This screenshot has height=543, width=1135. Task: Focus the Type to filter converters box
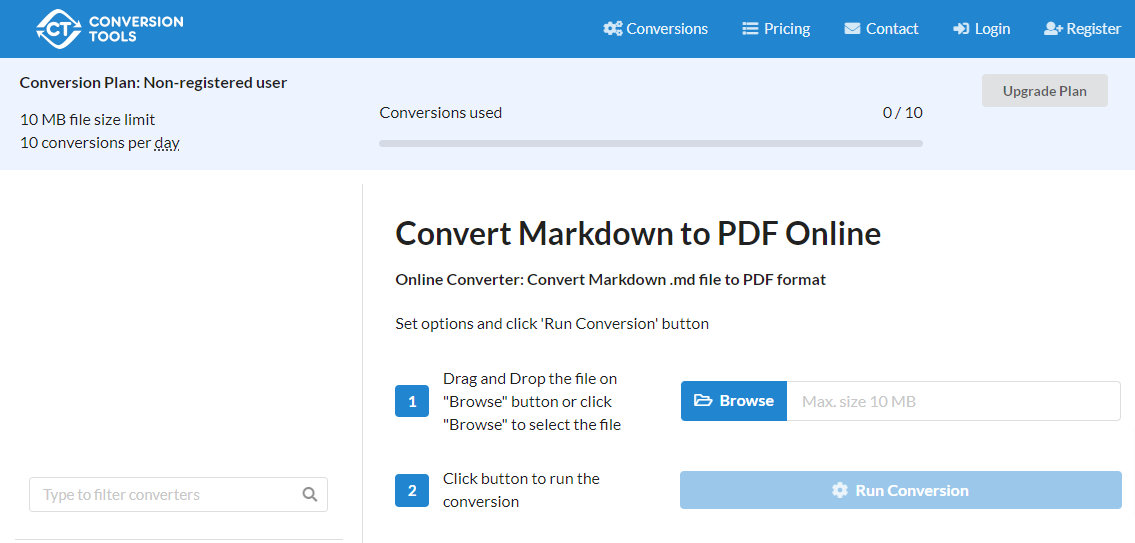tap(178, 494)
